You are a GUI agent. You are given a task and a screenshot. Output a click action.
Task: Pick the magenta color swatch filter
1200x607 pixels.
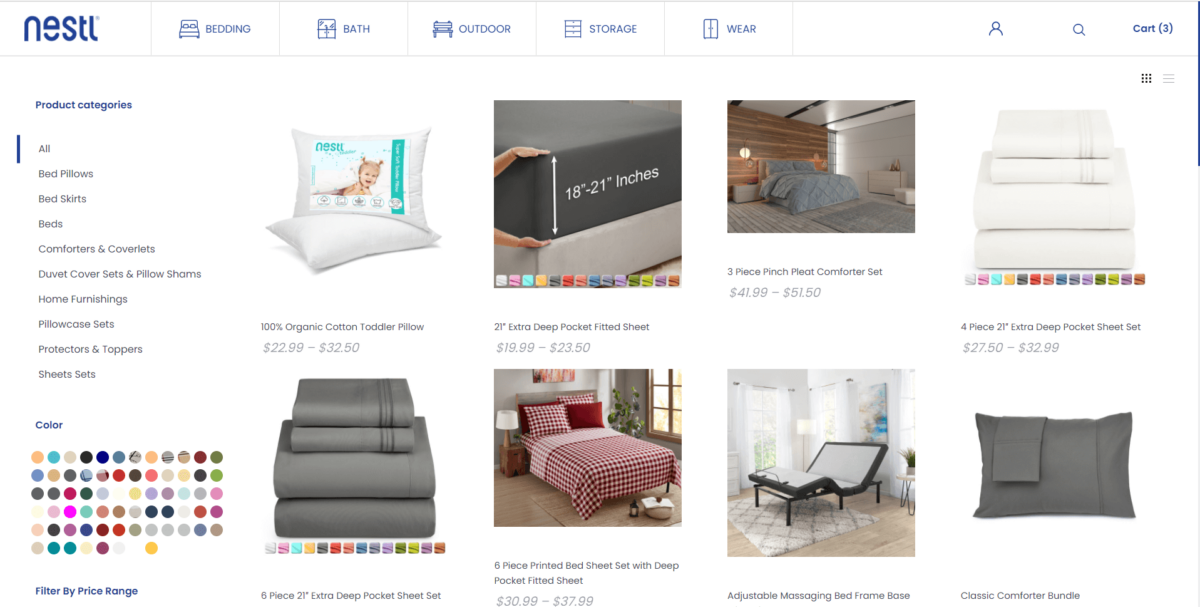70,512
